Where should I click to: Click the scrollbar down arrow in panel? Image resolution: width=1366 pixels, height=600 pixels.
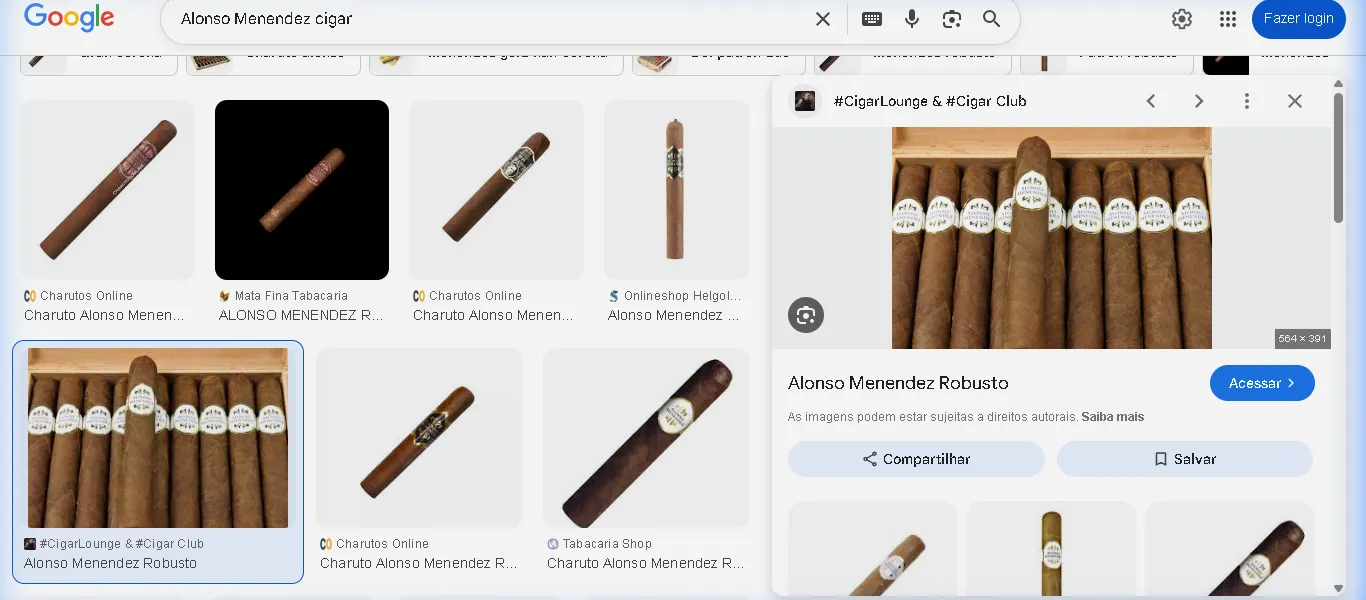pos(1338,588)
